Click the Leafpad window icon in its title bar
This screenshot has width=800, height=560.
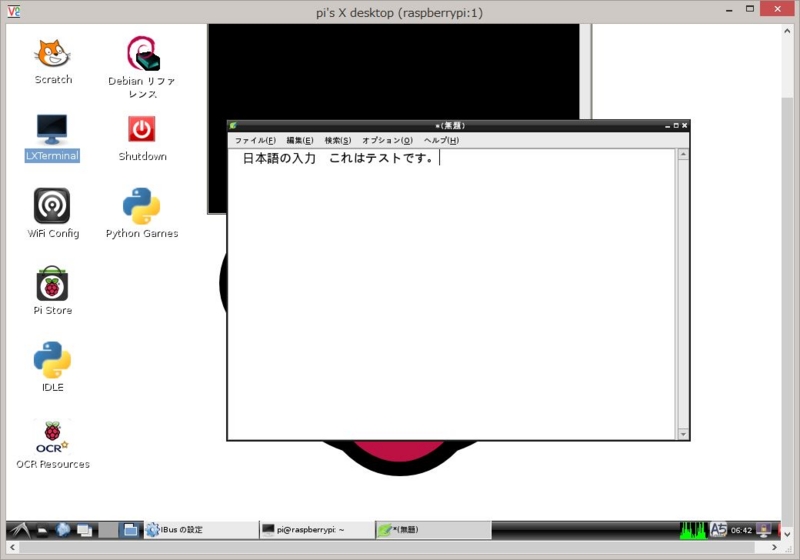(x=233, y=125)
